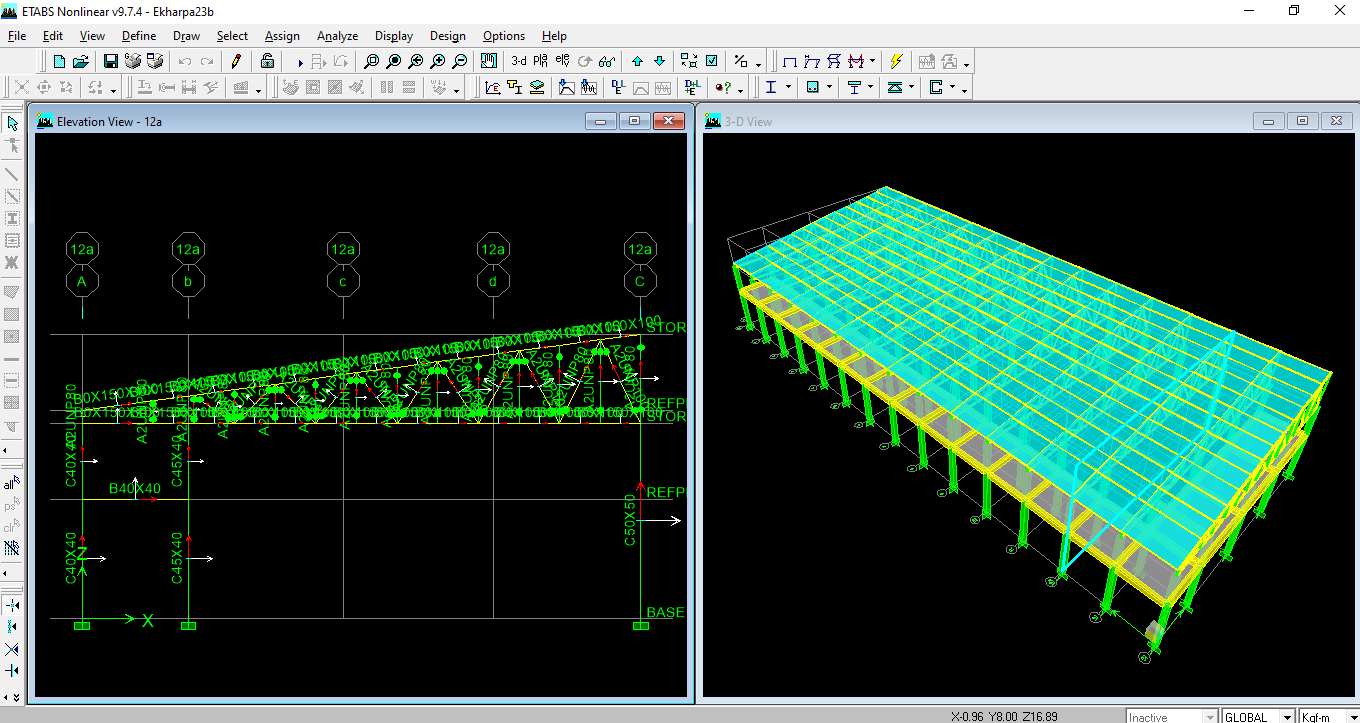Select the Pan hand tool
The height and width of the screenshot is (723, 1360).
[x=488, y=61]
